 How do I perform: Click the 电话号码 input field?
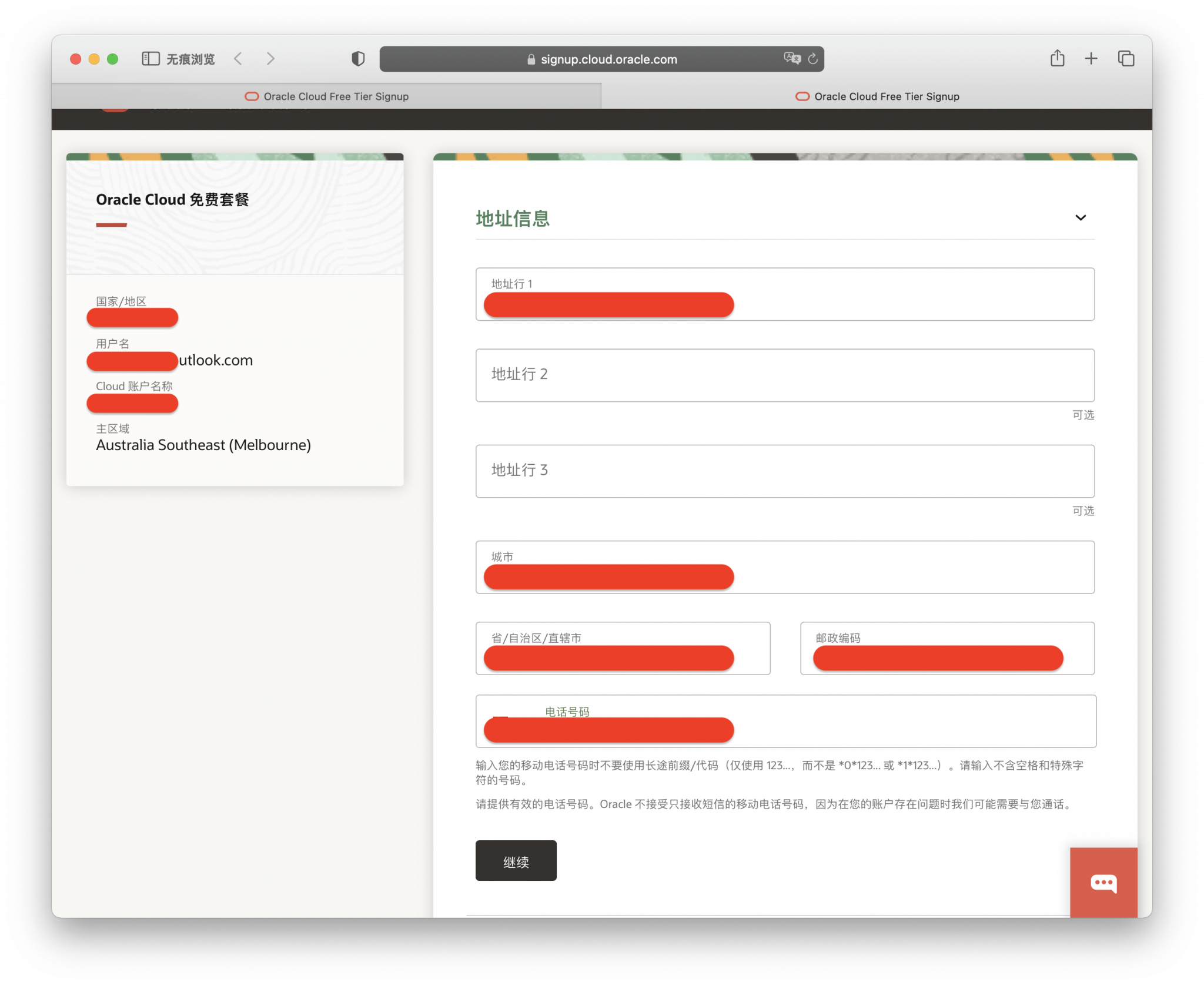pyautogui.click(x=785, y=722)
